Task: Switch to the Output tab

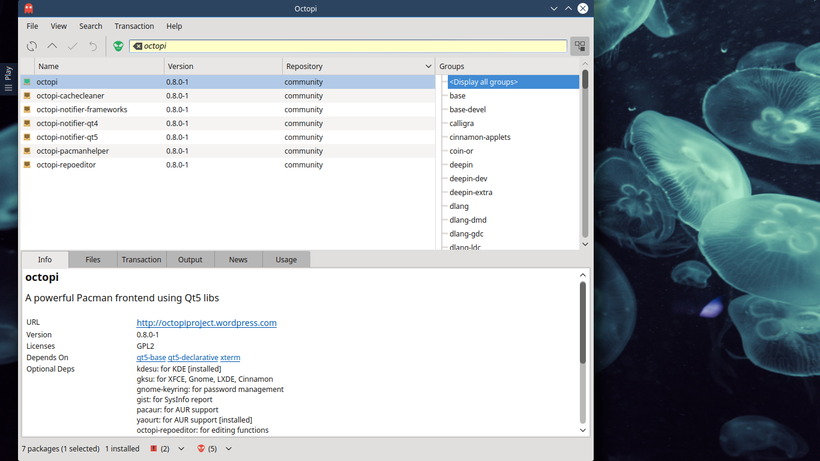Action: point(190,260)
